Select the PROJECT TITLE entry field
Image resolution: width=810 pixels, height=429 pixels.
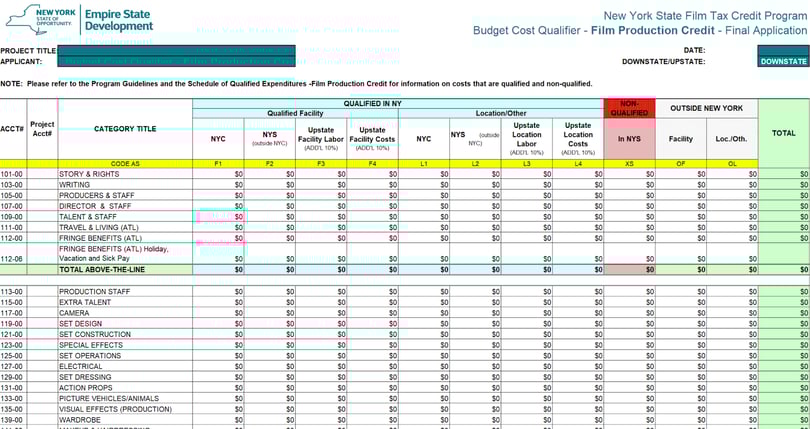(x=177, y=51)
